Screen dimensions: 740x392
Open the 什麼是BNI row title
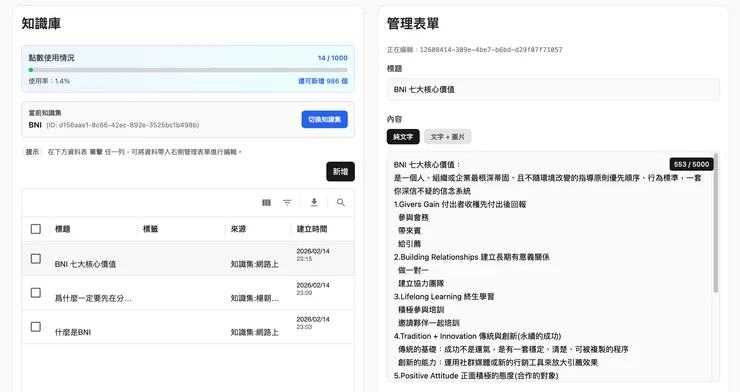(73, 332)
